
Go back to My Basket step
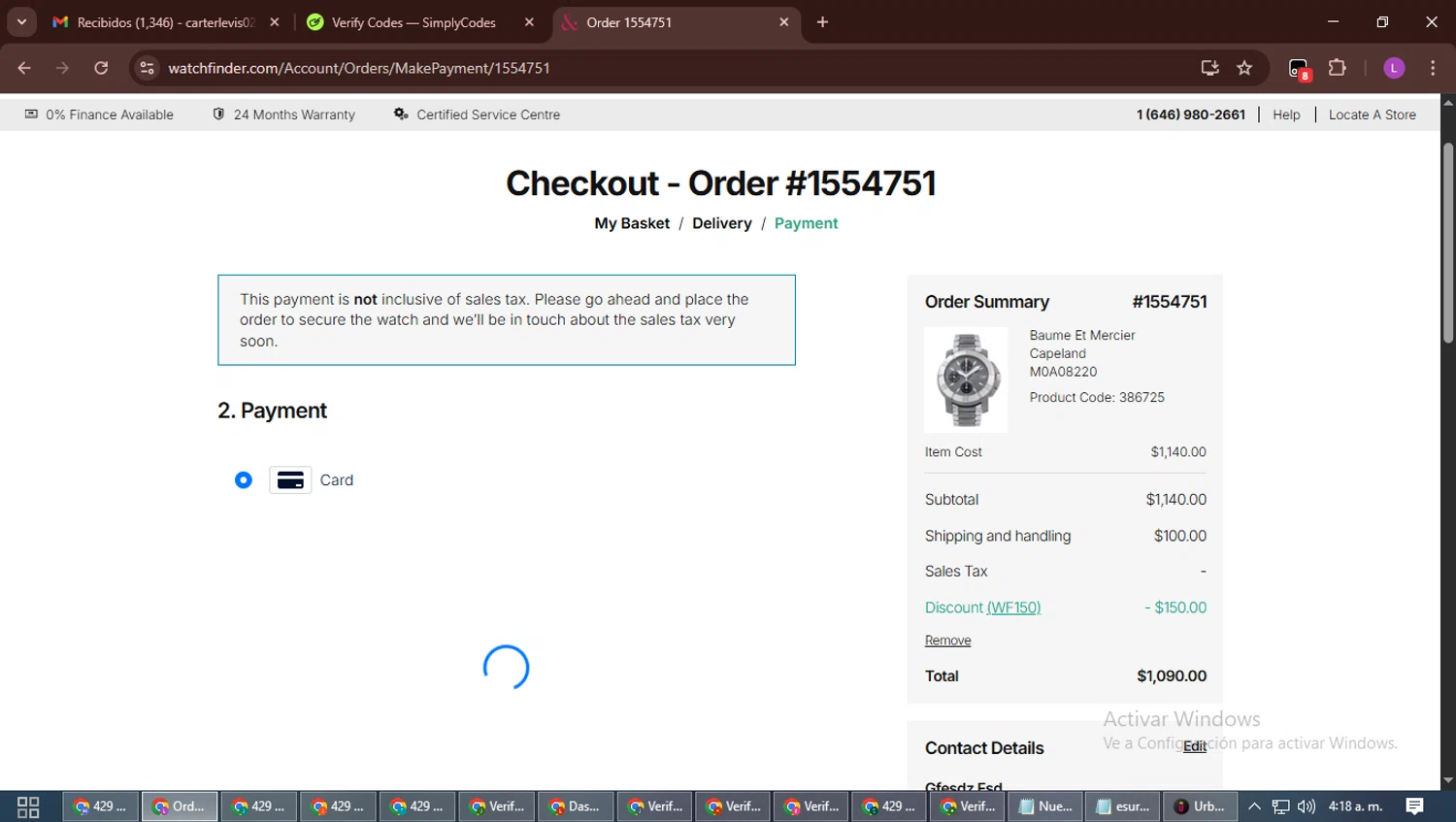tap(632, 223)
